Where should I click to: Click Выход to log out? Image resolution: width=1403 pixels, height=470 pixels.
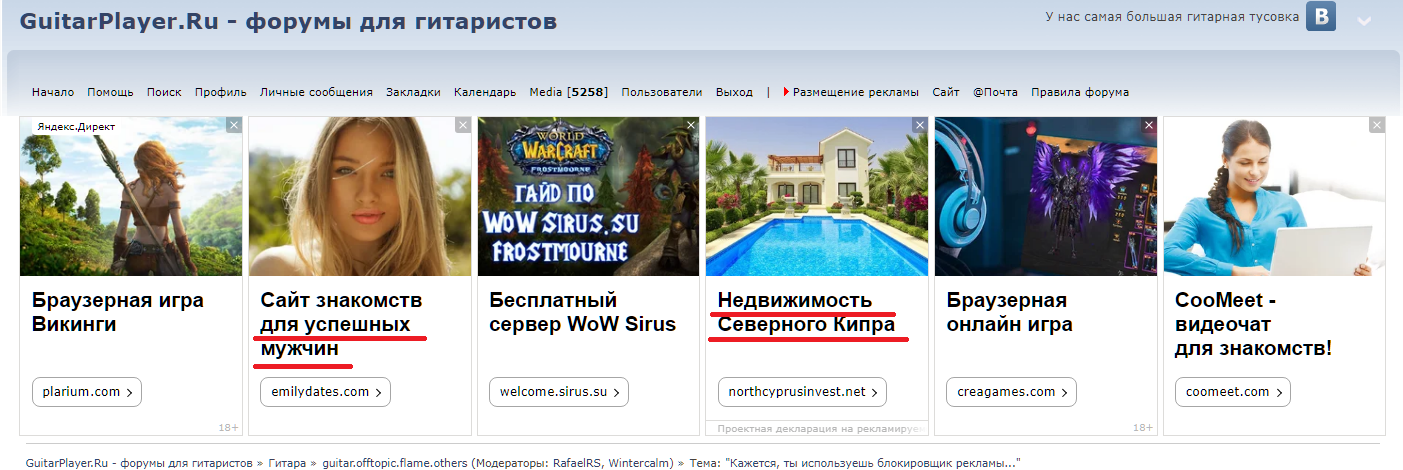[x=734, y=92]
